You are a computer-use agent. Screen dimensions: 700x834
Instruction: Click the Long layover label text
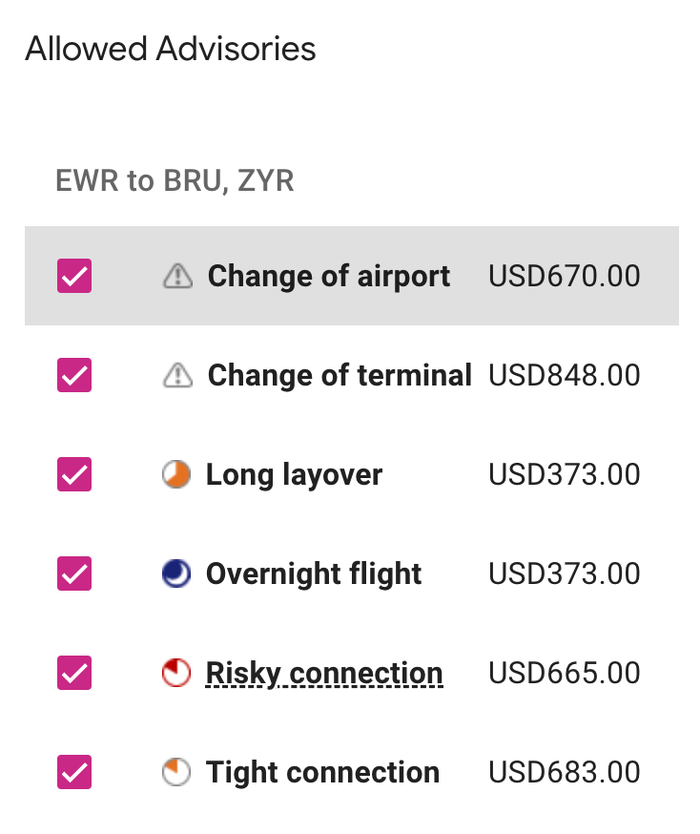[x=294, y=474]
